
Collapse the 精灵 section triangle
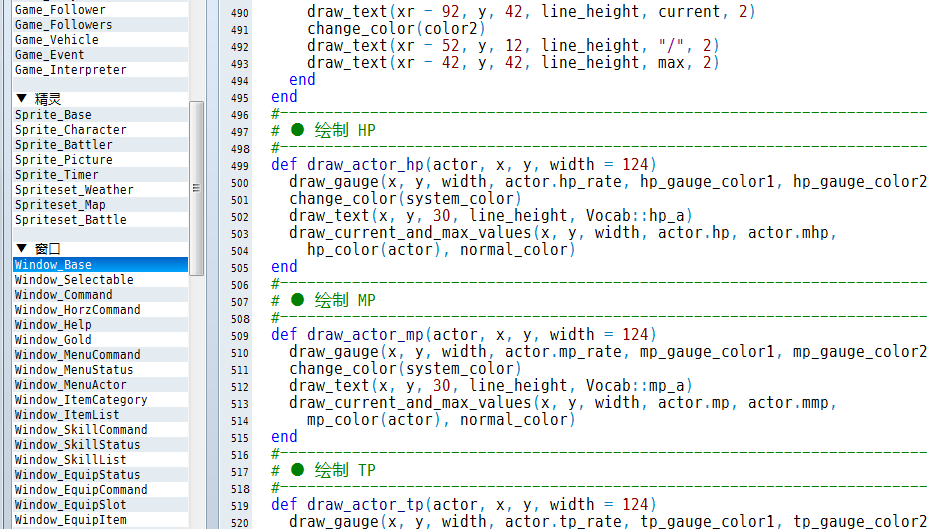click(21, 98)
